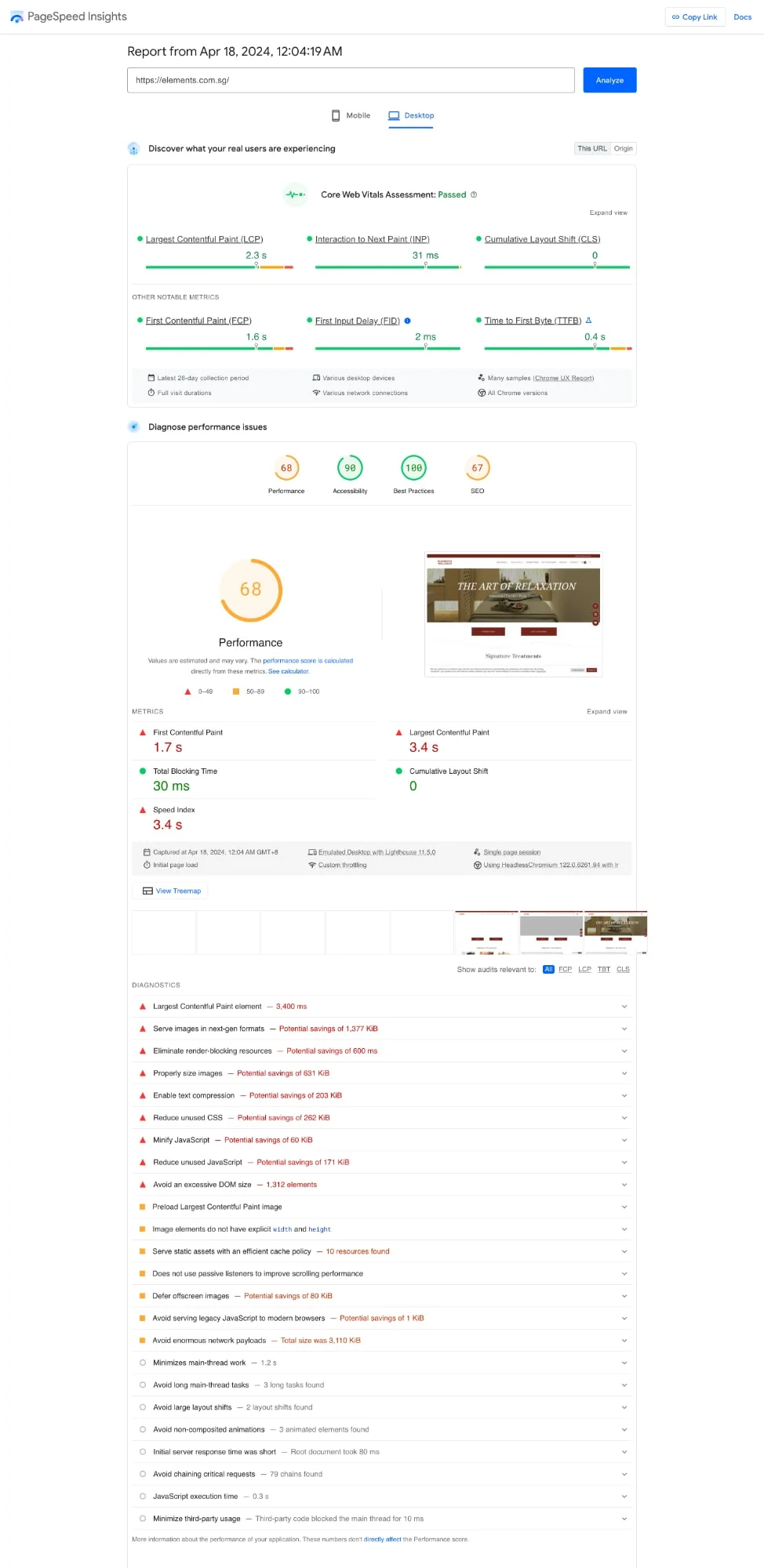
Task: Select Origin data toggle
Action: click(624, 148)
